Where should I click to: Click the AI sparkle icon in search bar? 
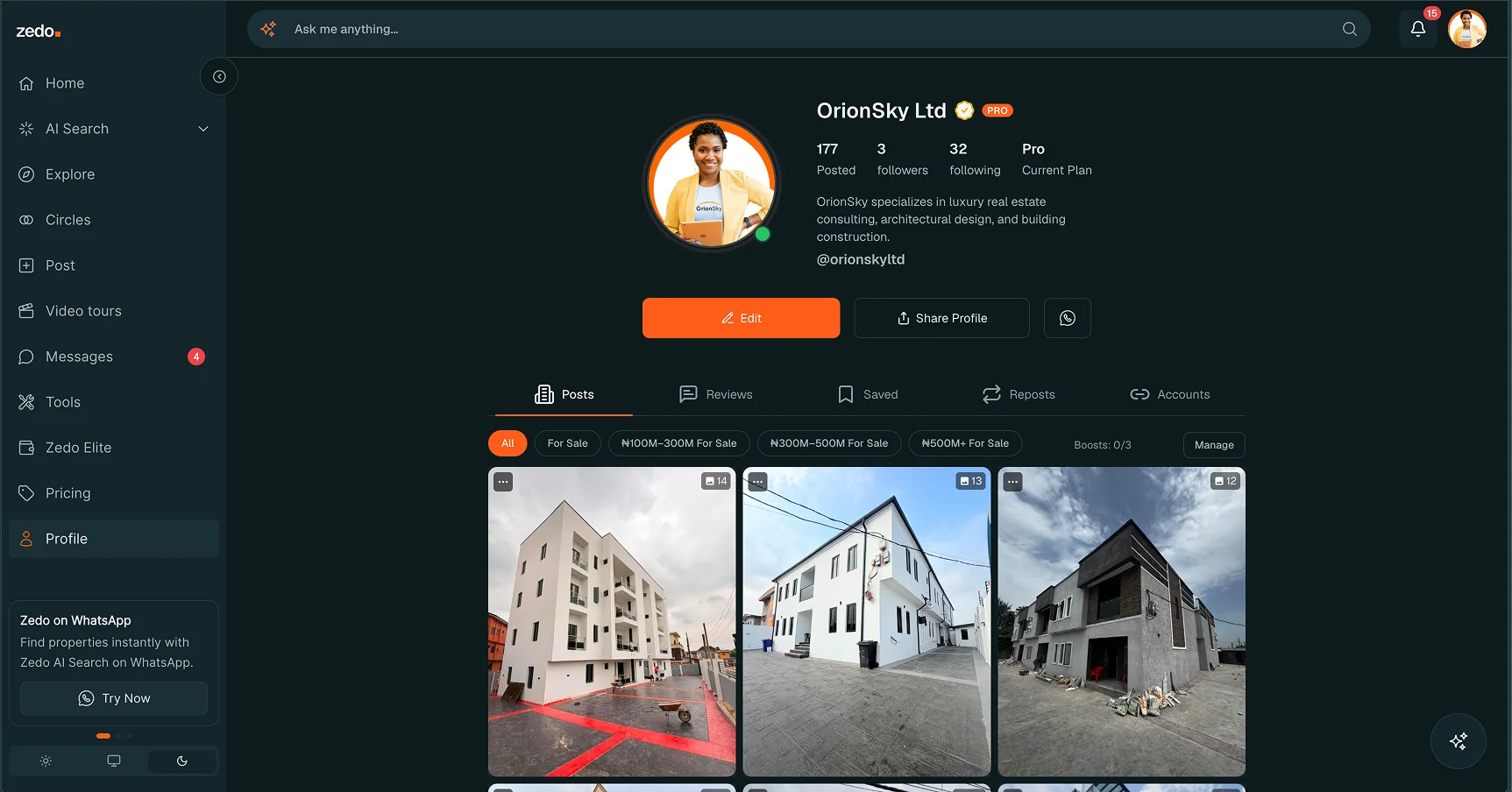pos(268,29)
